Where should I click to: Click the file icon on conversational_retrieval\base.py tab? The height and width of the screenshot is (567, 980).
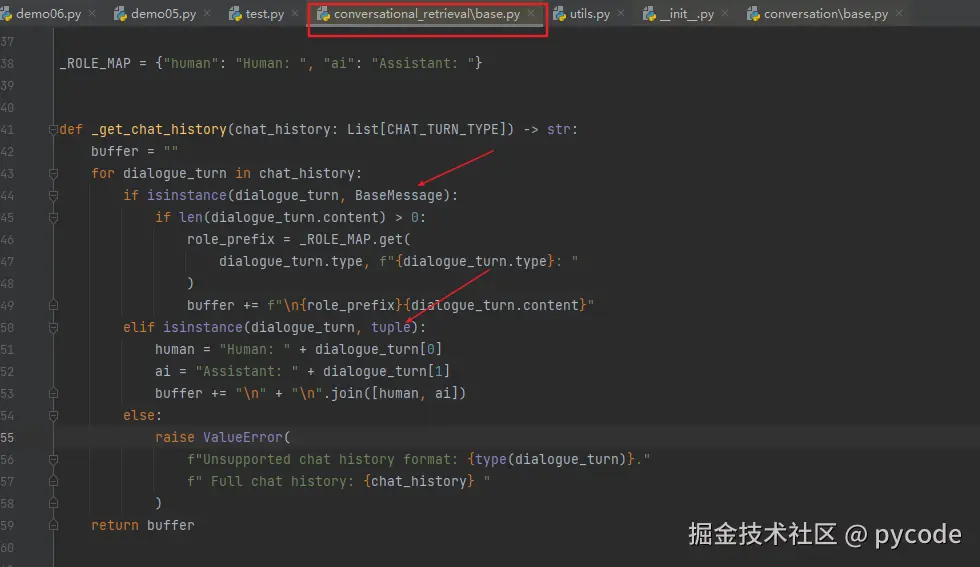(x=323, y=14)
